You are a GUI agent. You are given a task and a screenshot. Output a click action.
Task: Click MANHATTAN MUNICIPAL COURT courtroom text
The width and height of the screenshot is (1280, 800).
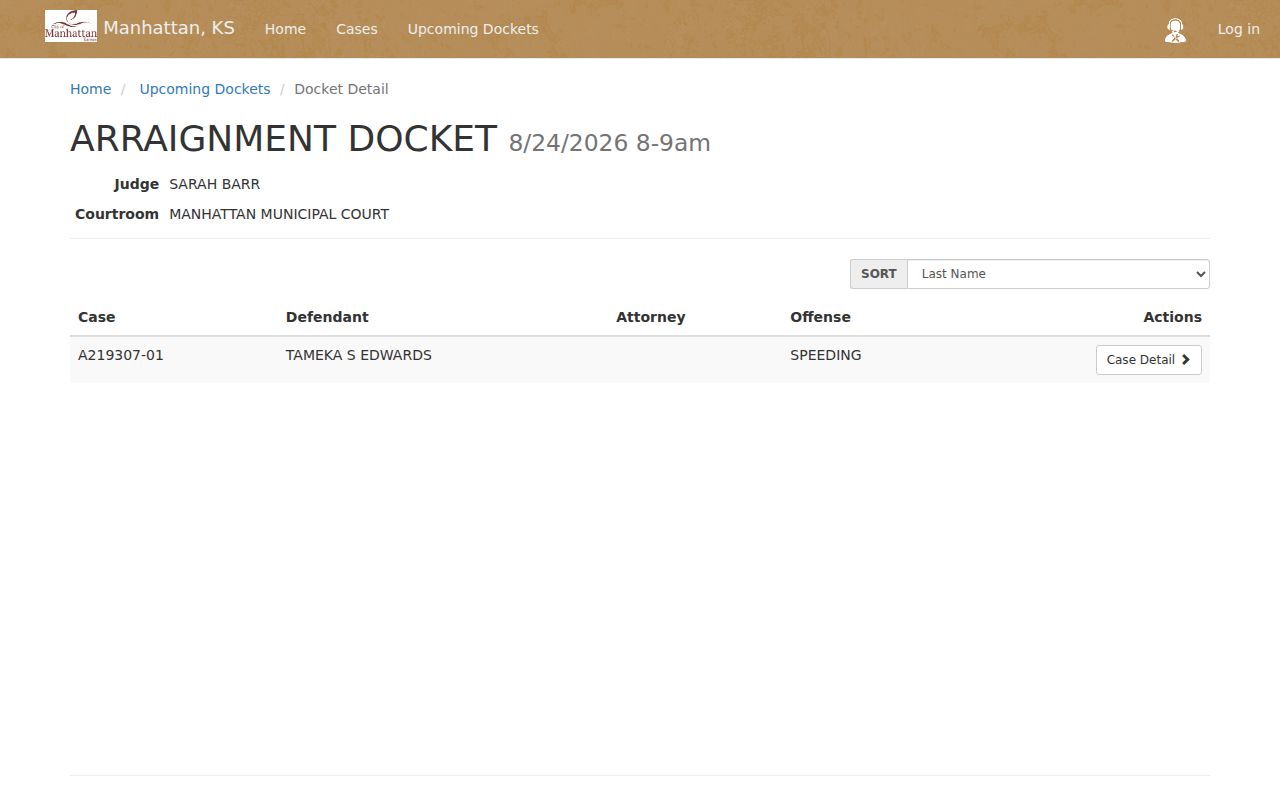pyautogui.click(x=279, y=214)
